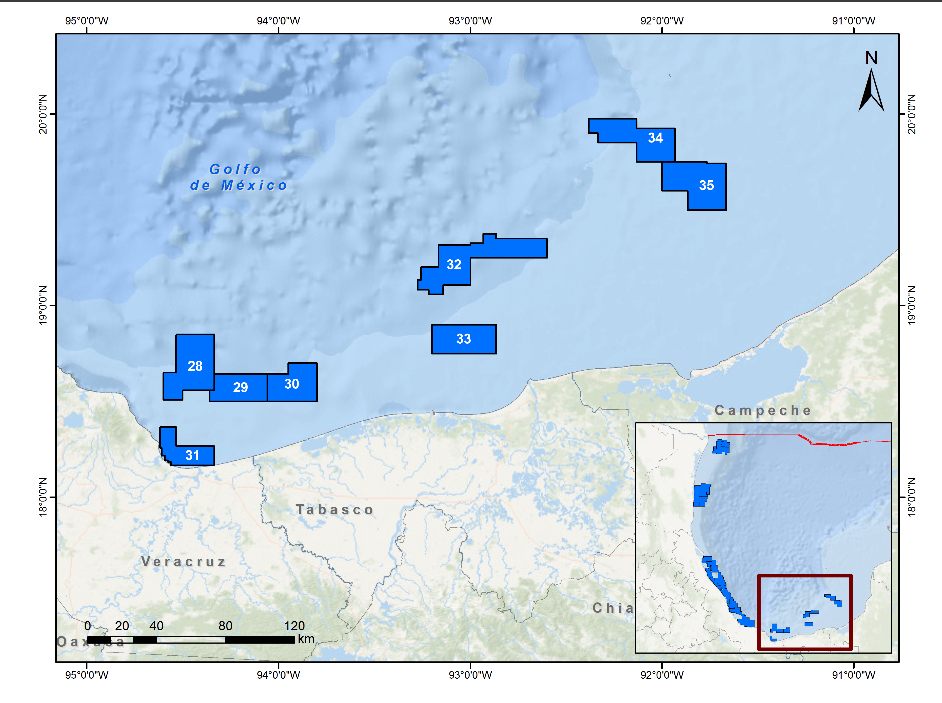Select coastal block 31

coord(192,456)
